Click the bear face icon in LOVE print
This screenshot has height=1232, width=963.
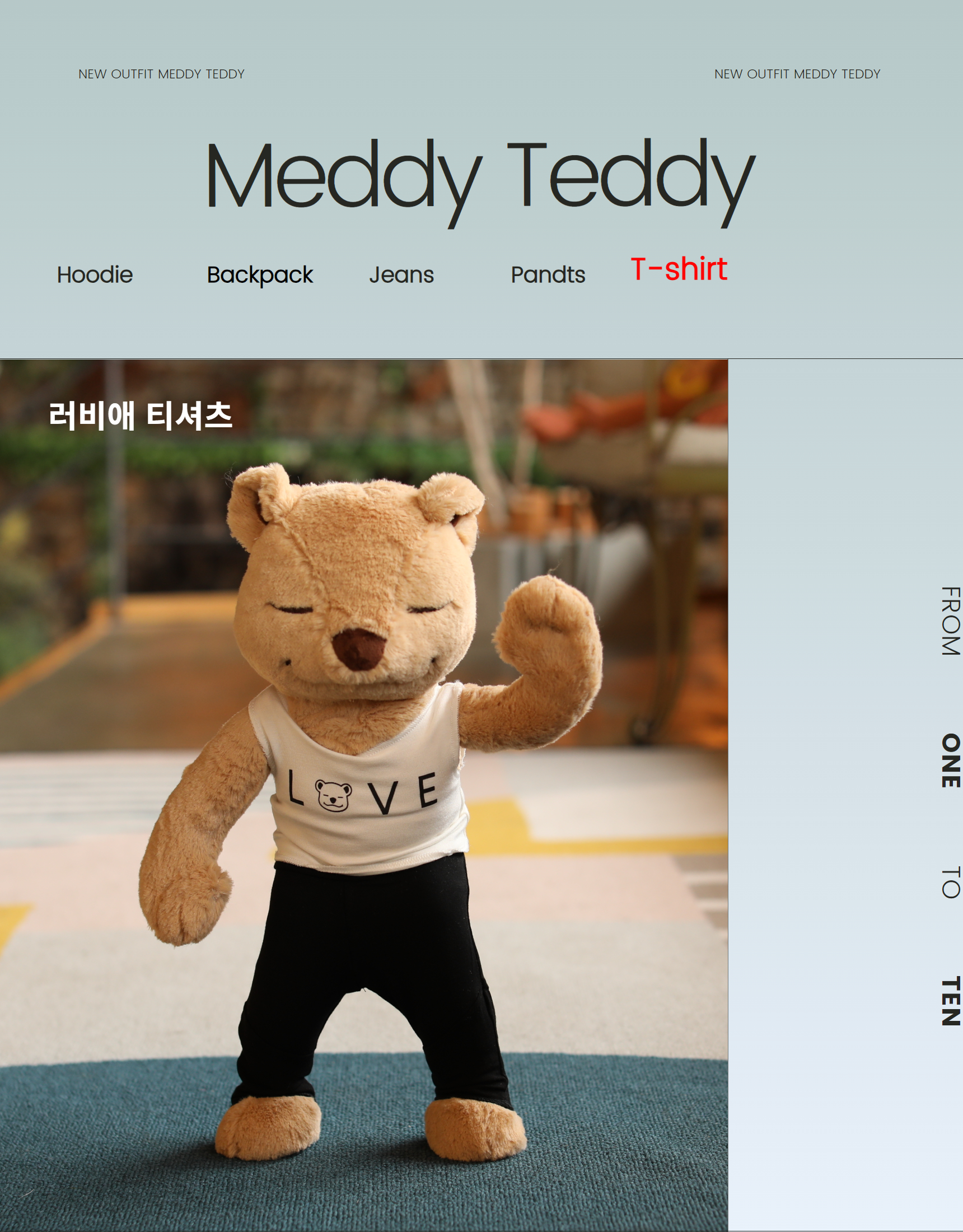(x=333, y=795)
